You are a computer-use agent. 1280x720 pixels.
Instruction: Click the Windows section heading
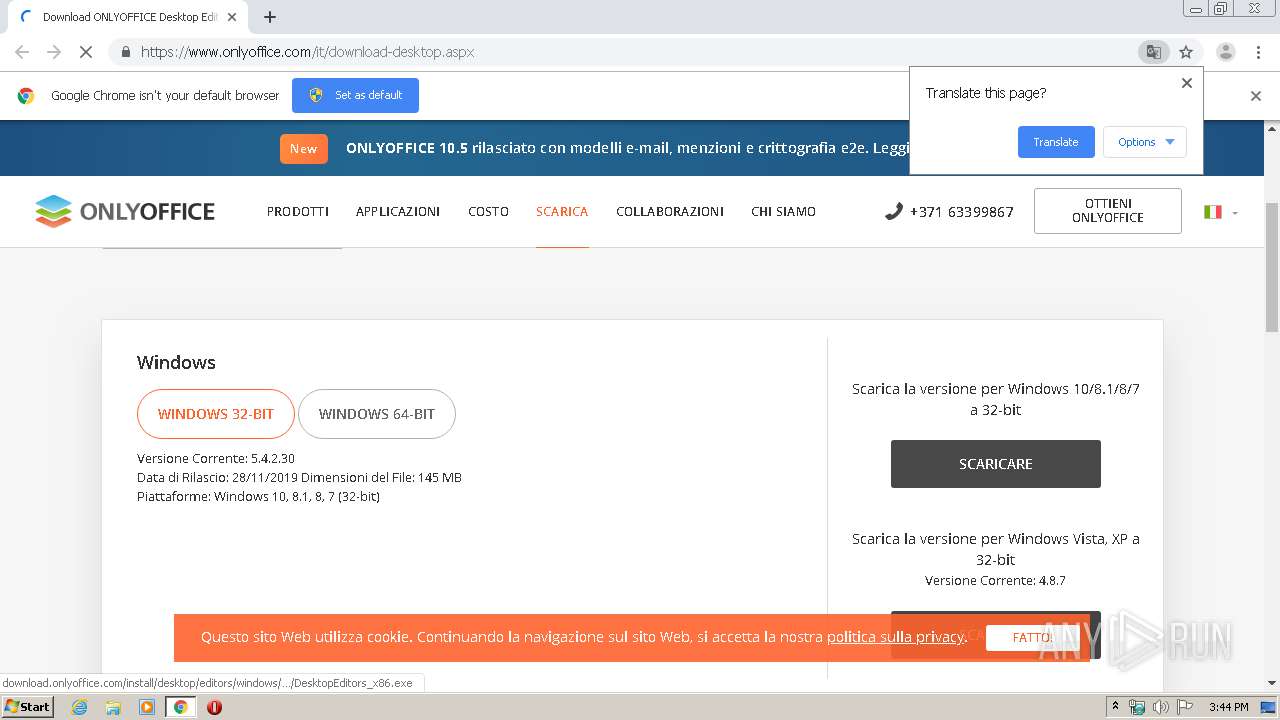pos(176,362)
